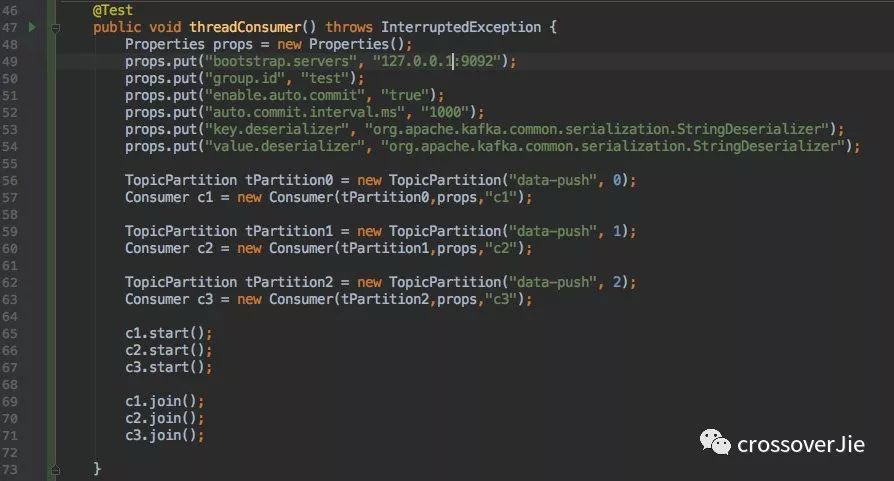This screenshot has width=894, height=481.
Task: Click the "127.0.0.1:9092" address string
Action: [441, 62]
